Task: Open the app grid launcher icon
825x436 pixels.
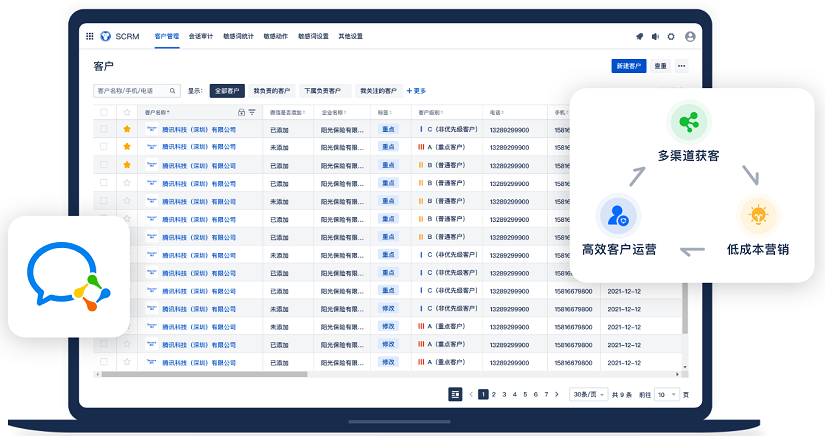Action: pos(90,36)
